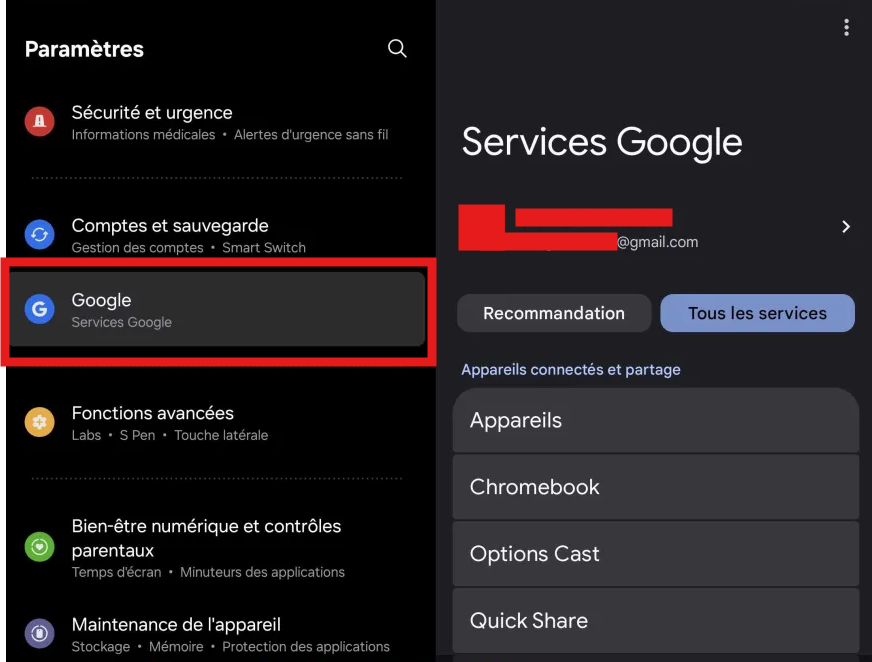The image size is (872, 662).
Task: Select Sécurité et urgence settings title
Action: point(152,113)
